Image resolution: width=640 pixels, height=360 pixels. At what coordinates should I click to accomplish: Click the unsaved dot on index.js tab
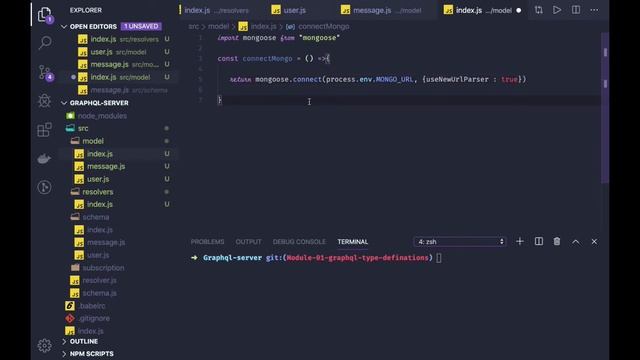(x=519, y=11)
